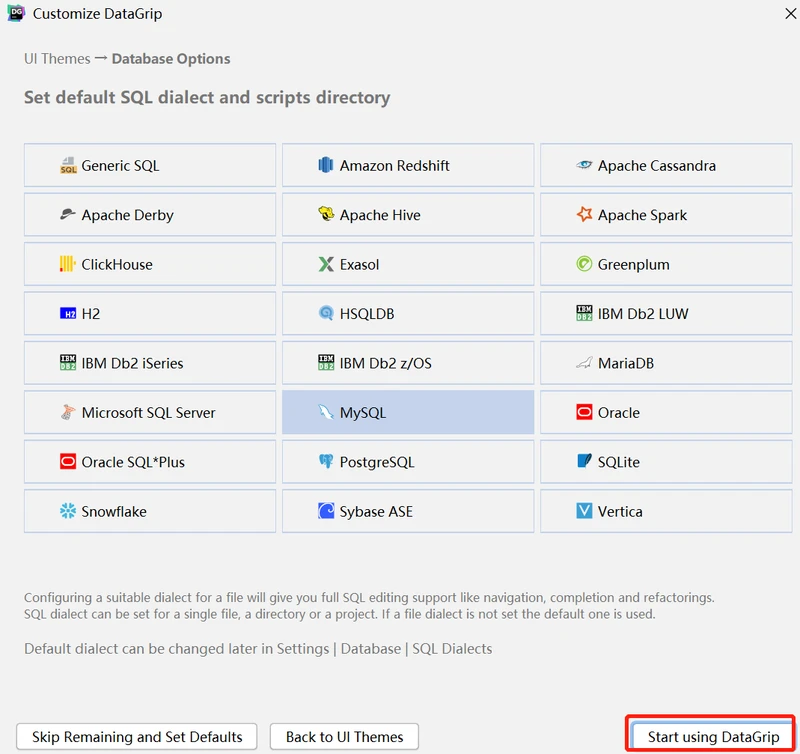Click Start using DataGrip button
Viewport: 800px width, 754px height.
(x=713, y=737)
